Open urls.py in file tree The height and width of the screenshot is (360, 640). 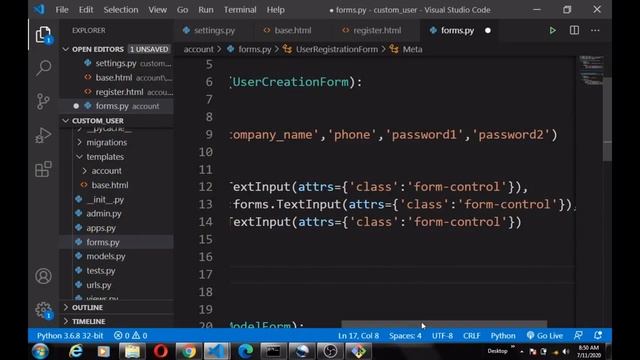click(x=99, y=285)
